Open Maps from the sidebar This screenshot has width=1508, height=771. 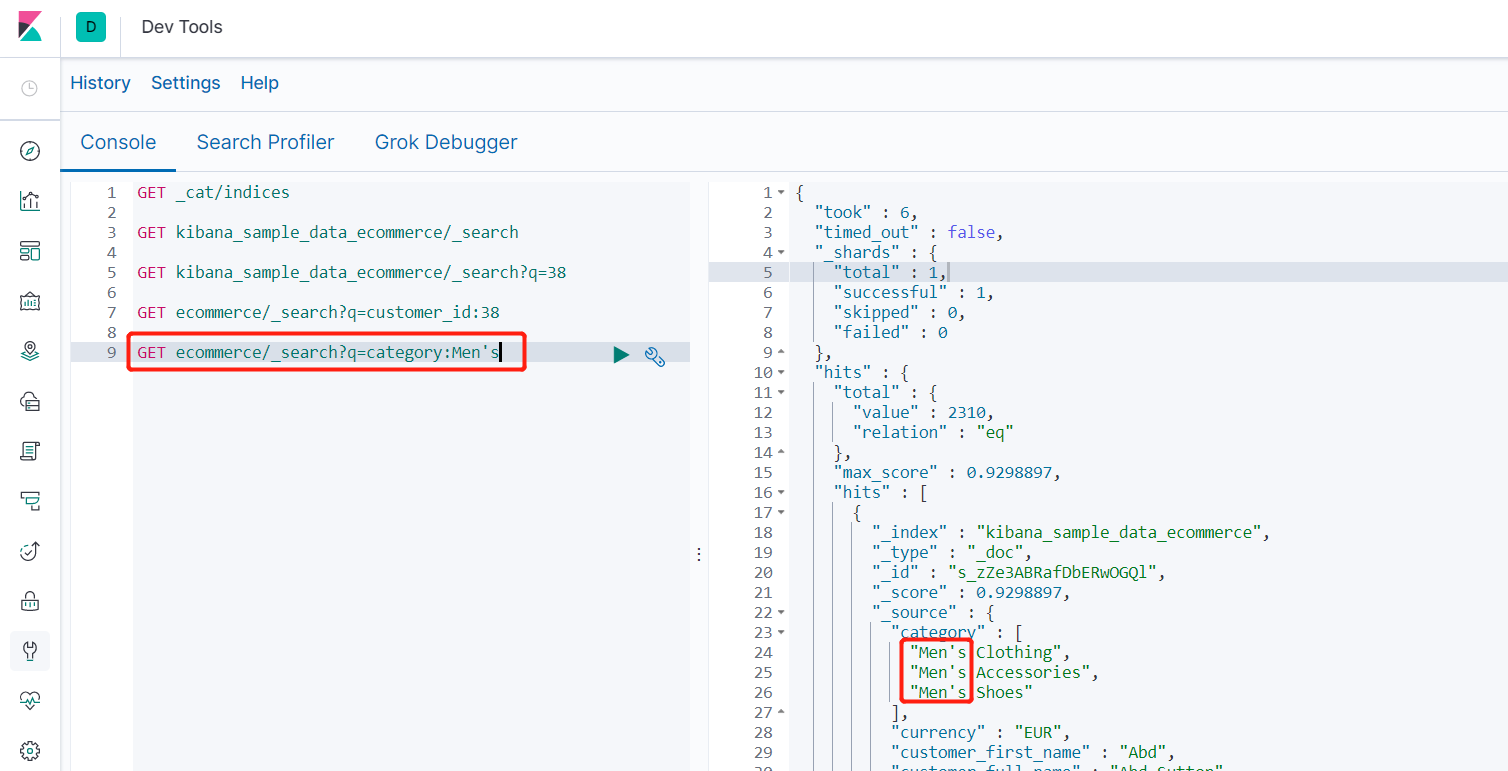30,351
